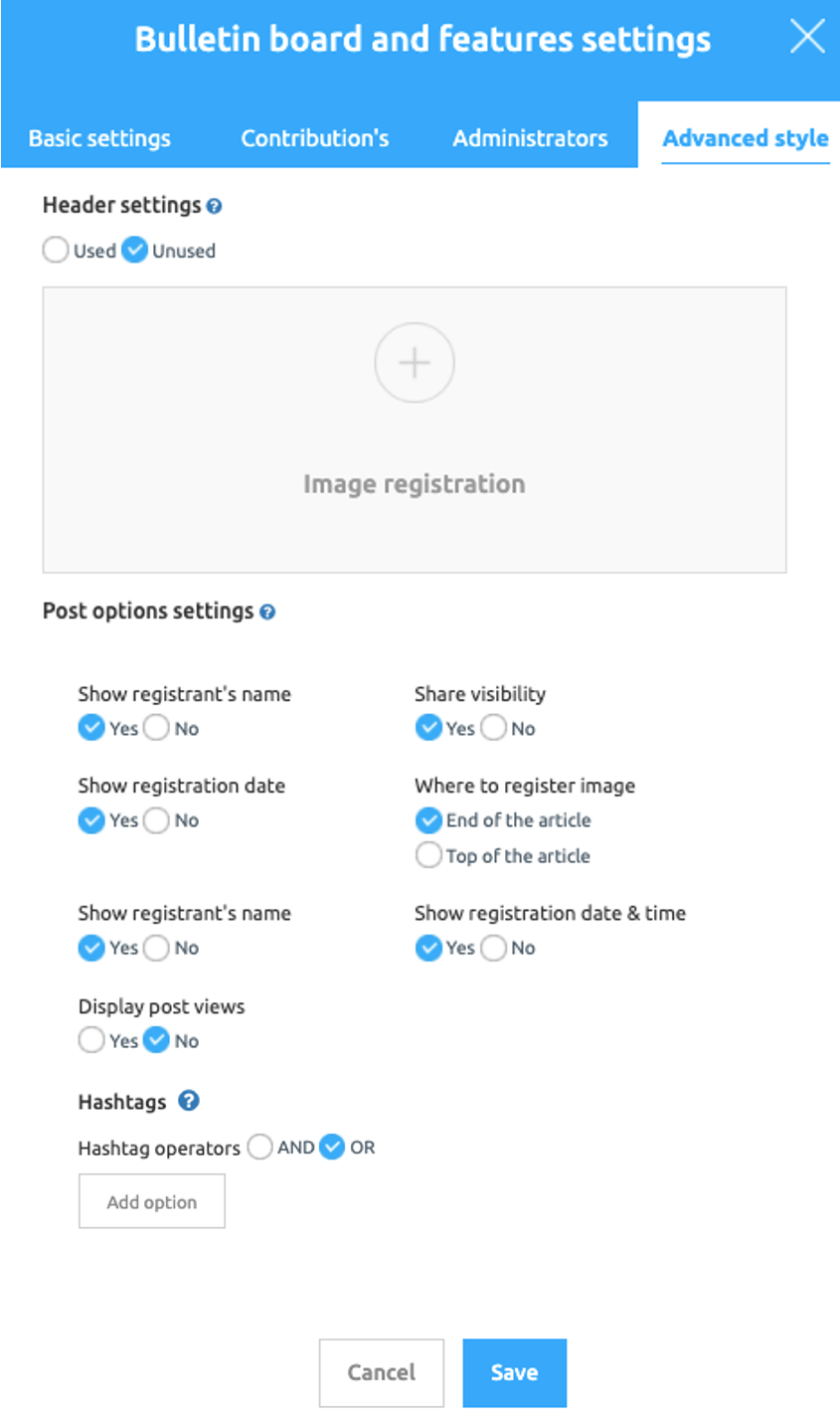
Task: Click the question mark icon beside Hashtags
Action: pos(189,1101)
